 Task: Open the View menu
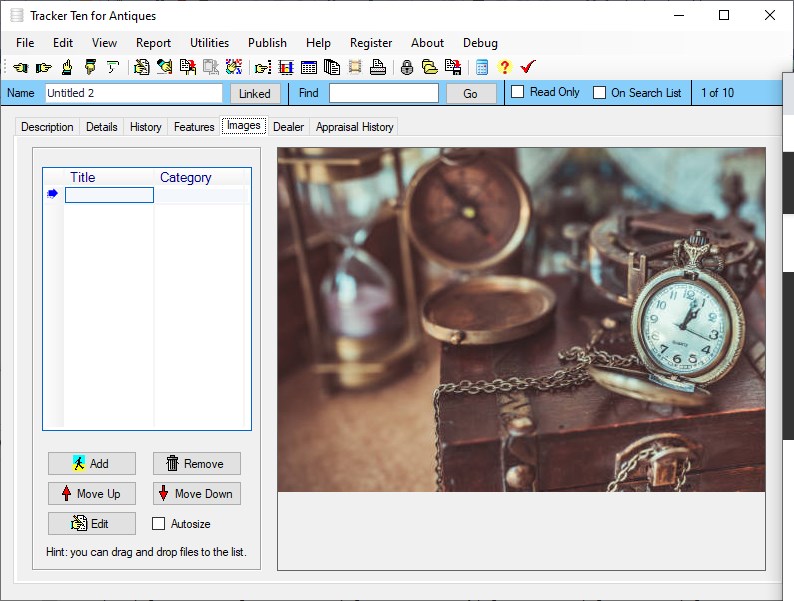click(104, 43)
